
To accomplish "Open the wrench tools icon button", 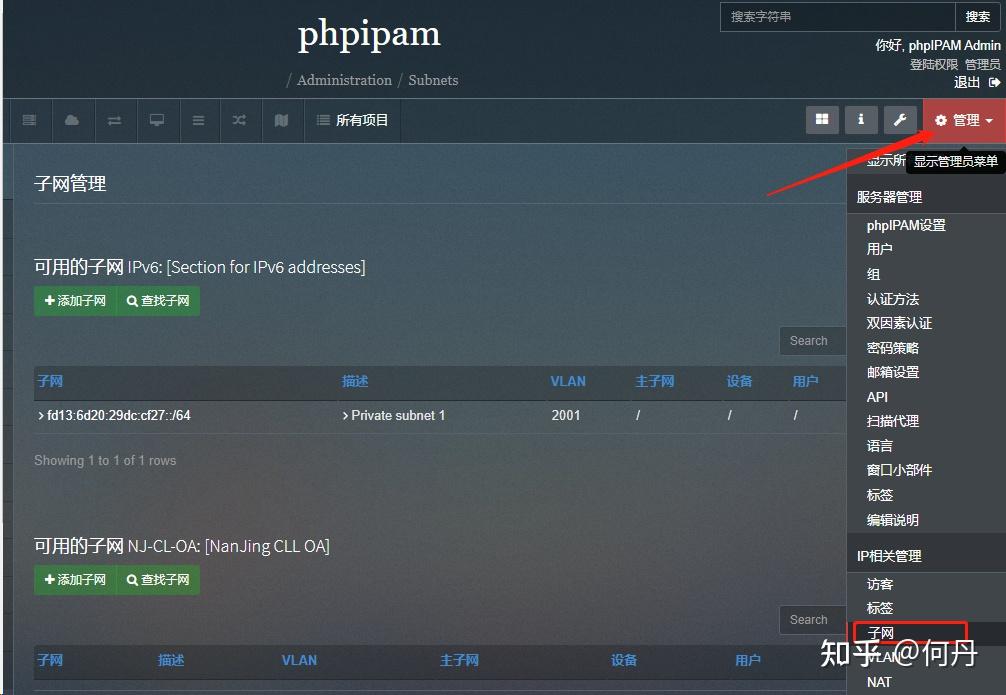I will pyautogui.click(x=900, y=119).
